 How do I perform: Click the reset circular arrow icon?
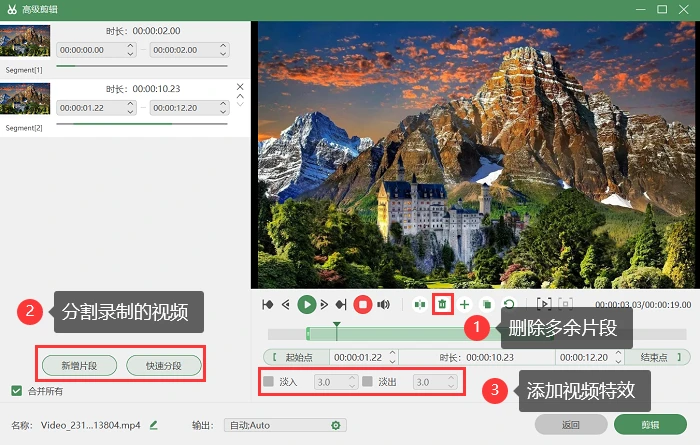tap(508, 305)
